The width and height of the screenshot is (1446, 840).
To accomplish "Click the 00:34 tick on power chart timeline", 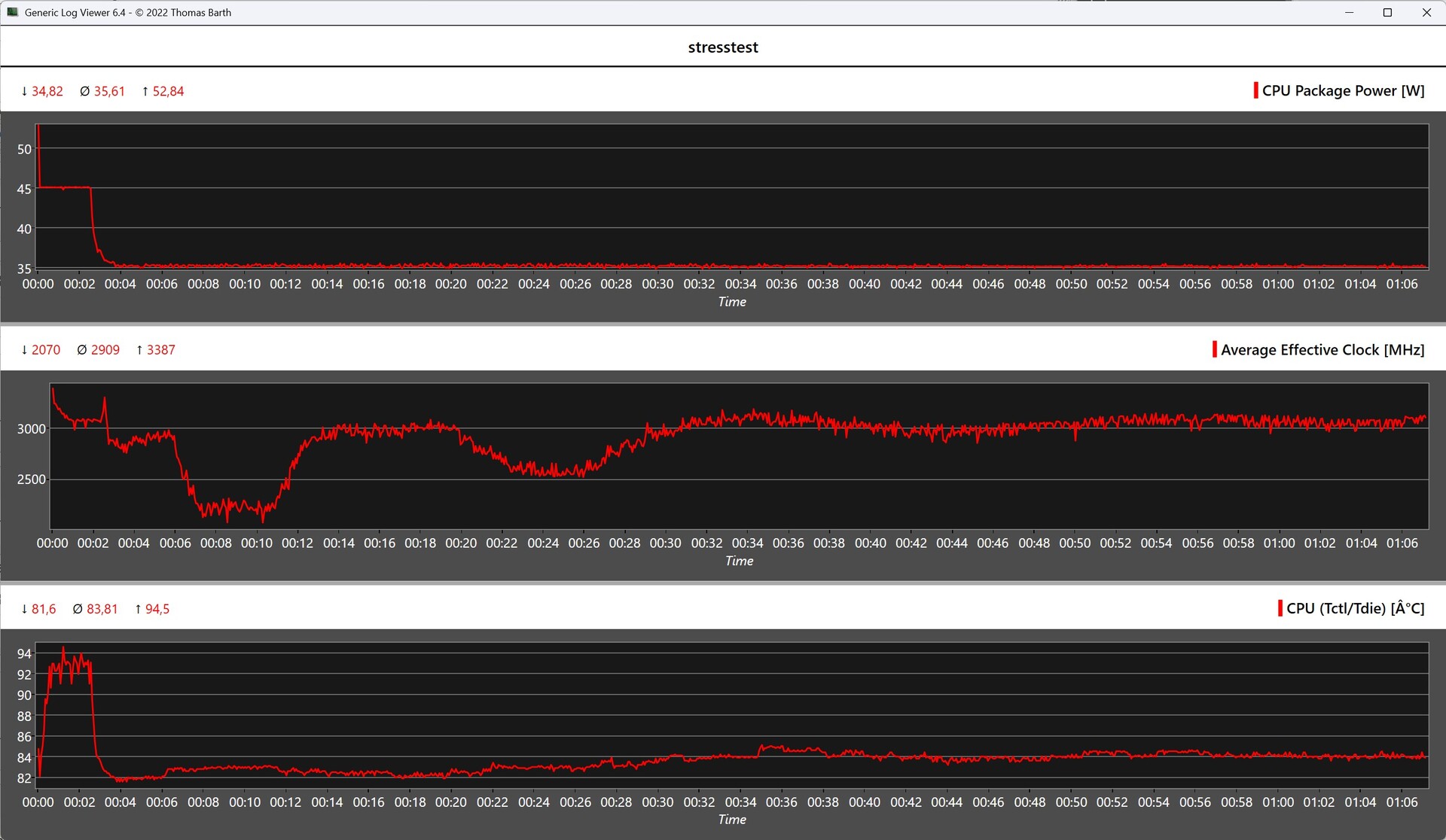I will tap(740, 285).
